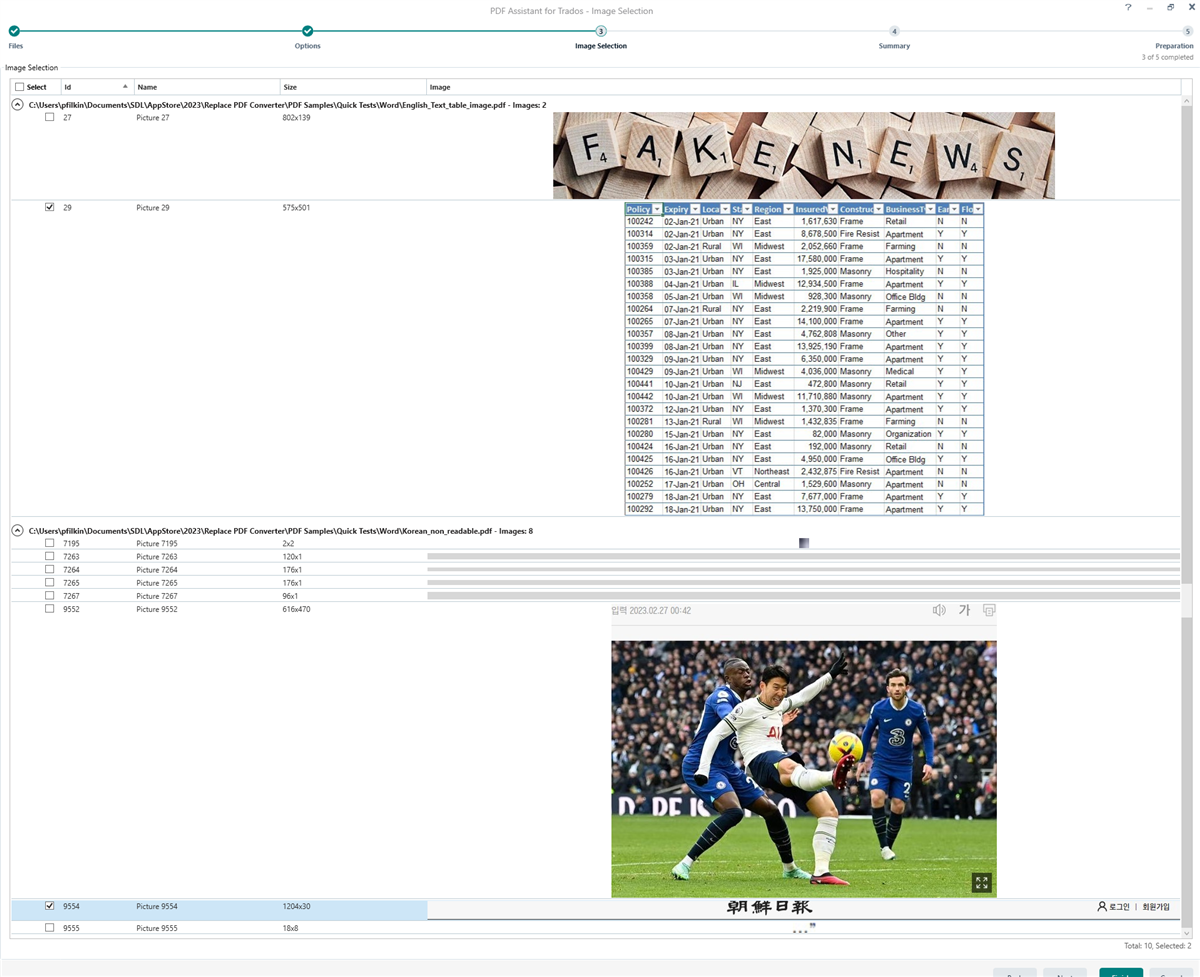
Task: Collapse the English_Text_table_image.pdf group
Action: tap(18, 104)
